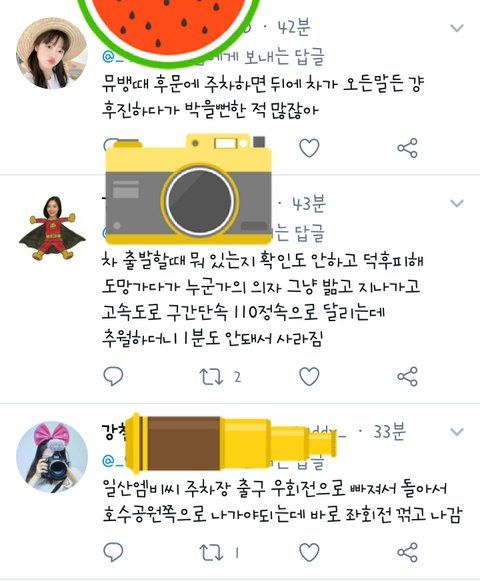Reply to the 일산엠비씨 주차장 tweet
Image resolution: width=480 pixels, height=581 pixels.
click(113, 552)
